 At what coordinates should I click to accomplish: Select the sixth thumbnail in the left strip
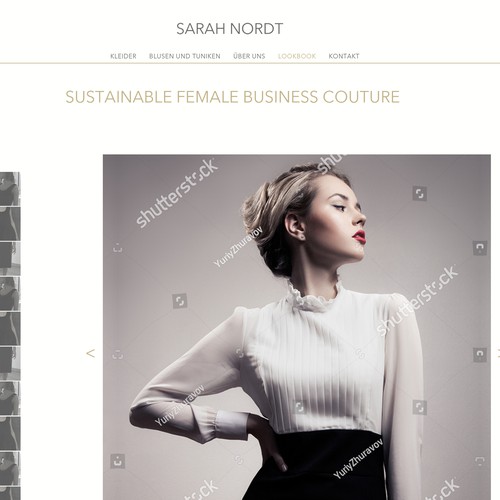coord(10,364)
